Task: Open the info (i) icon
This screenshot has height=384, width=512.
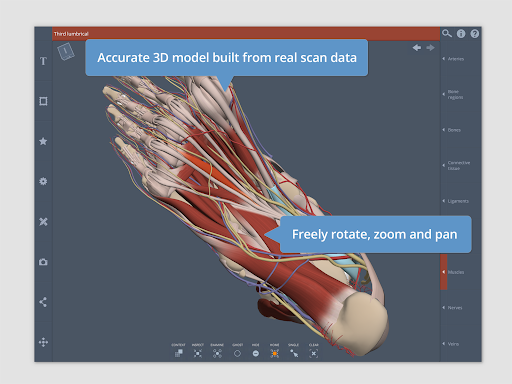Action: (x=461, y=34)
